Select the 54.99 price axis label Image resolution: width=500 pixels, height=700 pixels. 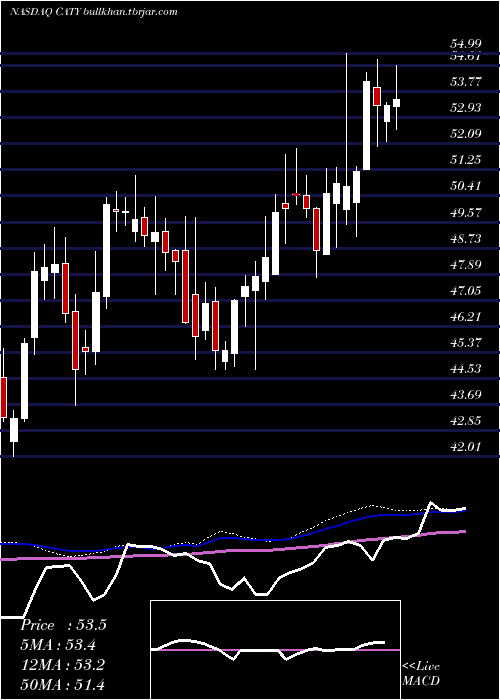click(466, 44)
